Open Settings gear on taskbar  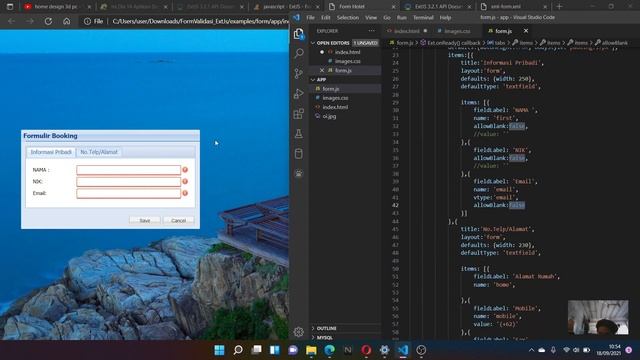[x=384, y=350]
